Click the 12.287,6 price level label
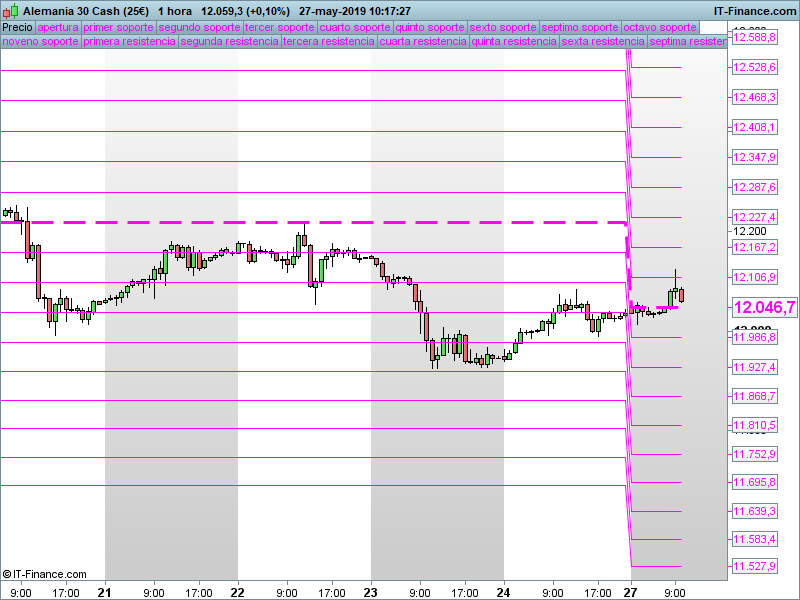Screen dimensions: 800x600 click(755, 187)
